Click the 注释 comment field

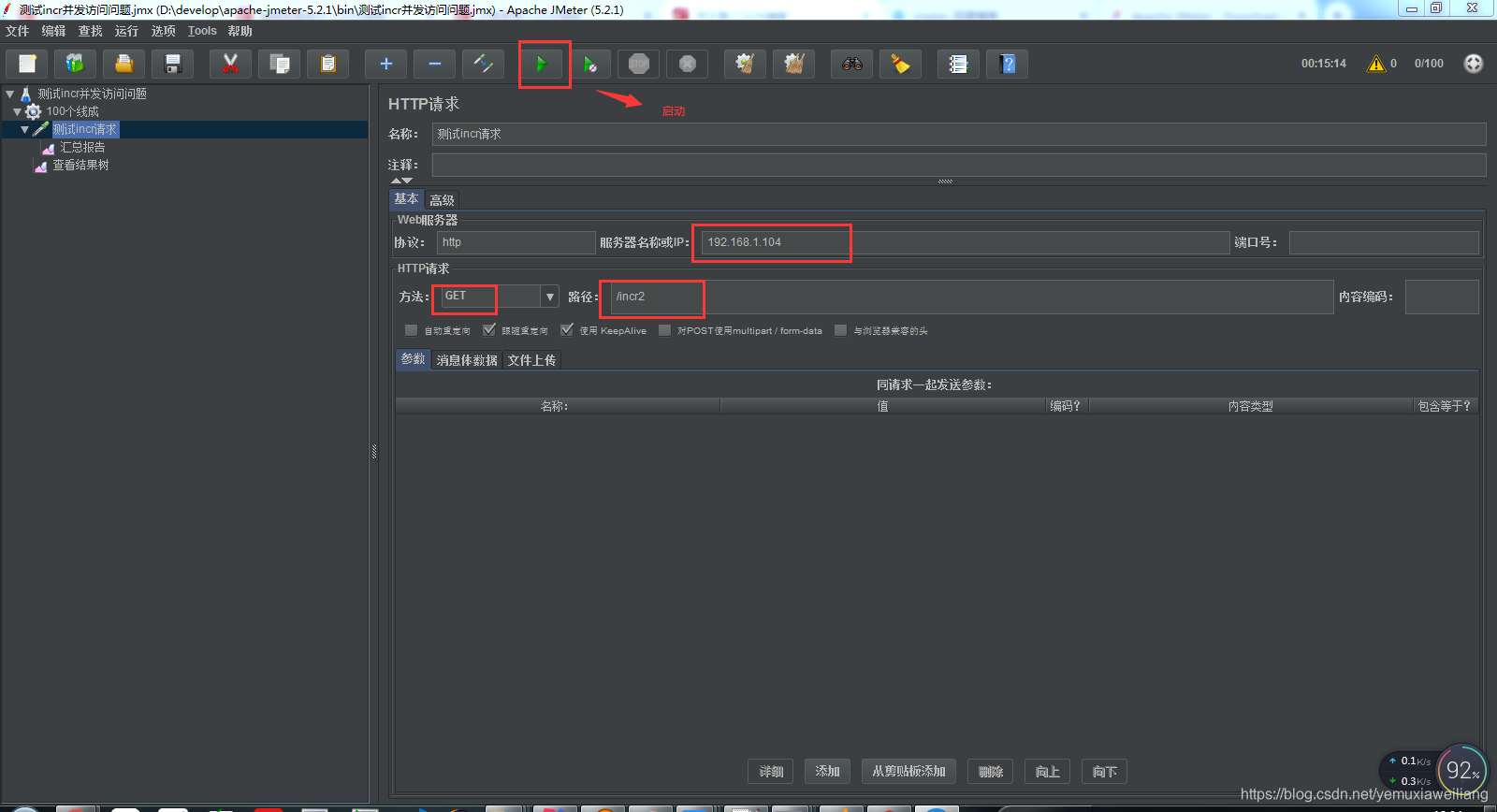click(x=959, y=165)
